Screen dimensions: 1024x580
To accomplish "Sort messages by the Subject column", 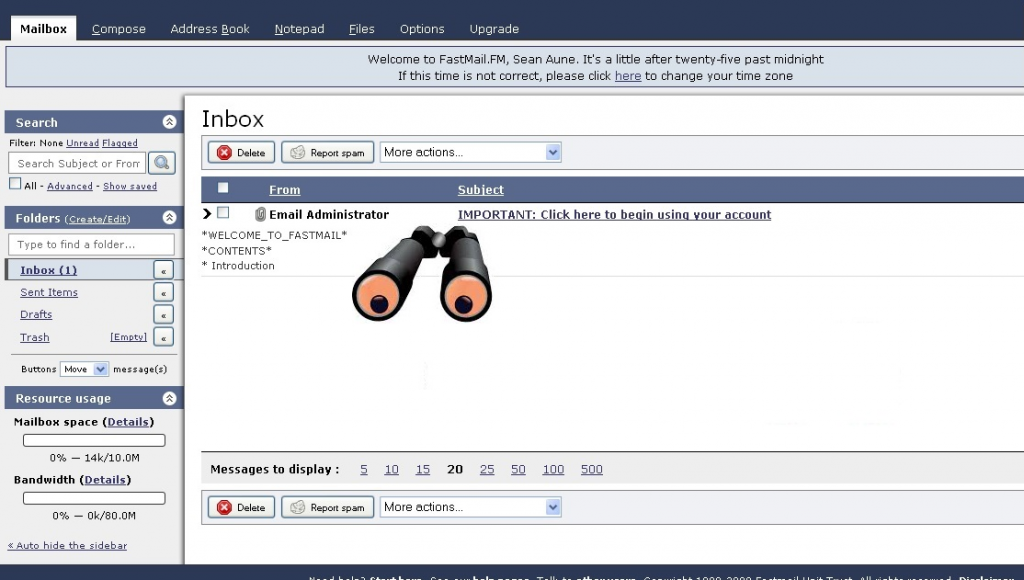I will (481, 189).
